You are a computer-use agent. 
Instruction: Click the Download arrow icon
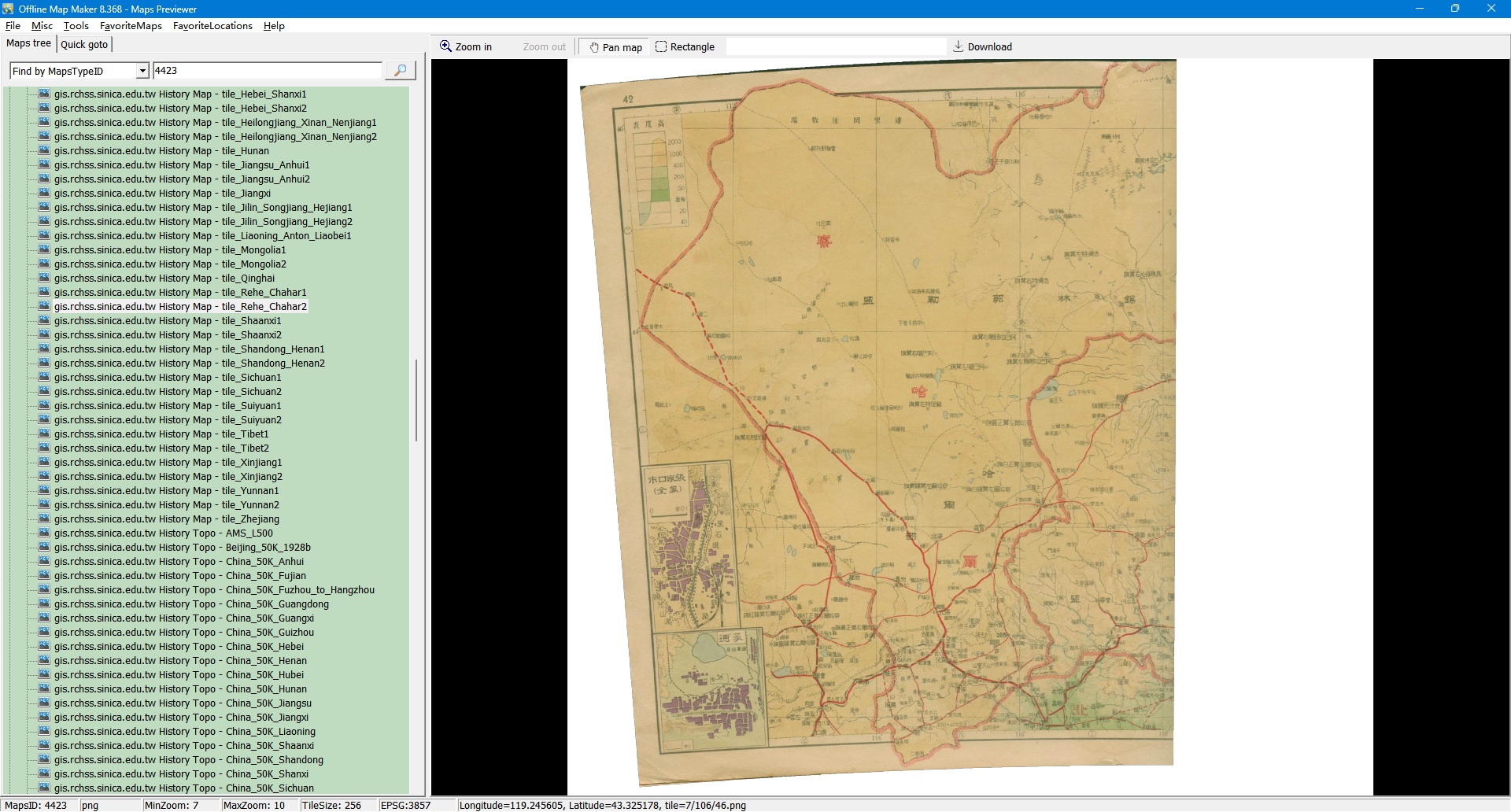click(x=958, y=46)
